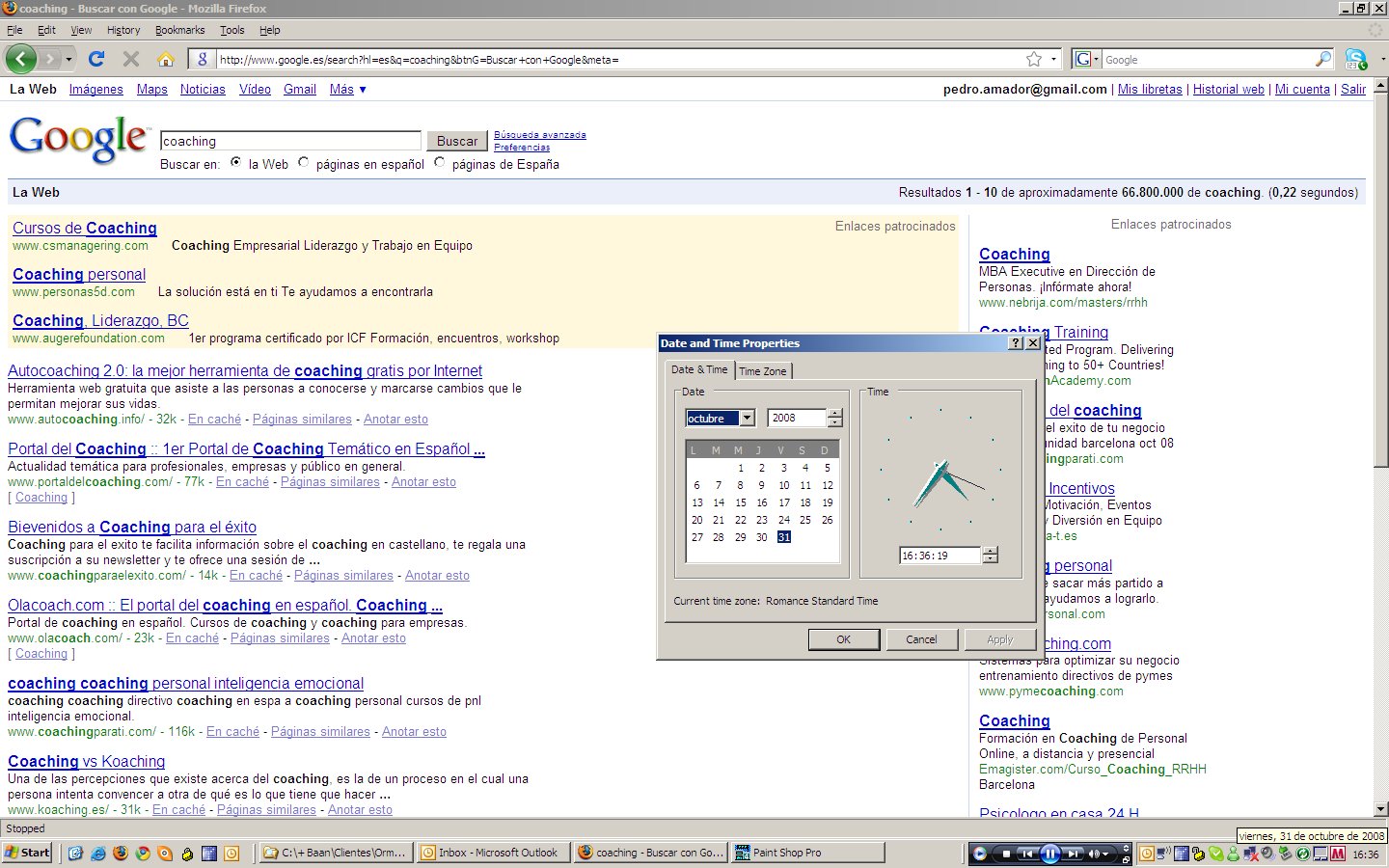The height and width of the screenshot is (868, 1389).
Task: Click the padlock icon in quick launch
Action: tap(187, 853)
